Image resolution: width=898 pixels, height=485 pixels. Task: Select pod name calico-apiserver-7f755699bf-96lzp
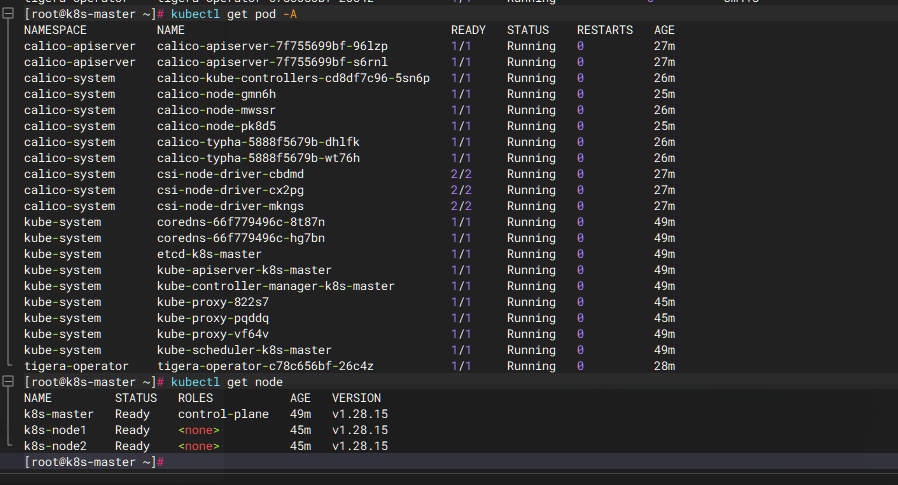coord(272,46)
